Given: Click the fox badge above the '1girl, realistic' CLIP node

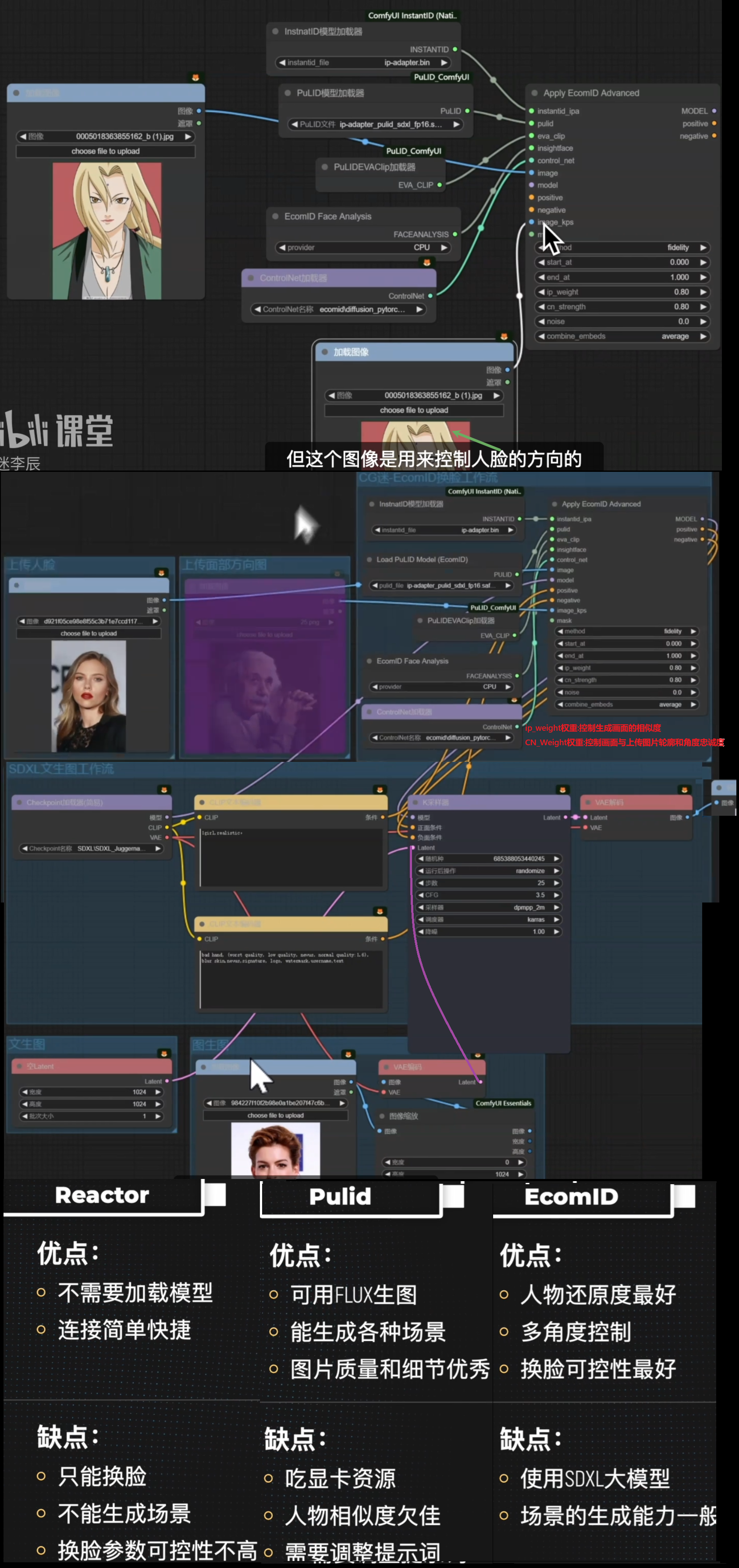Looking at the screenshot, I should pos(380,789).
